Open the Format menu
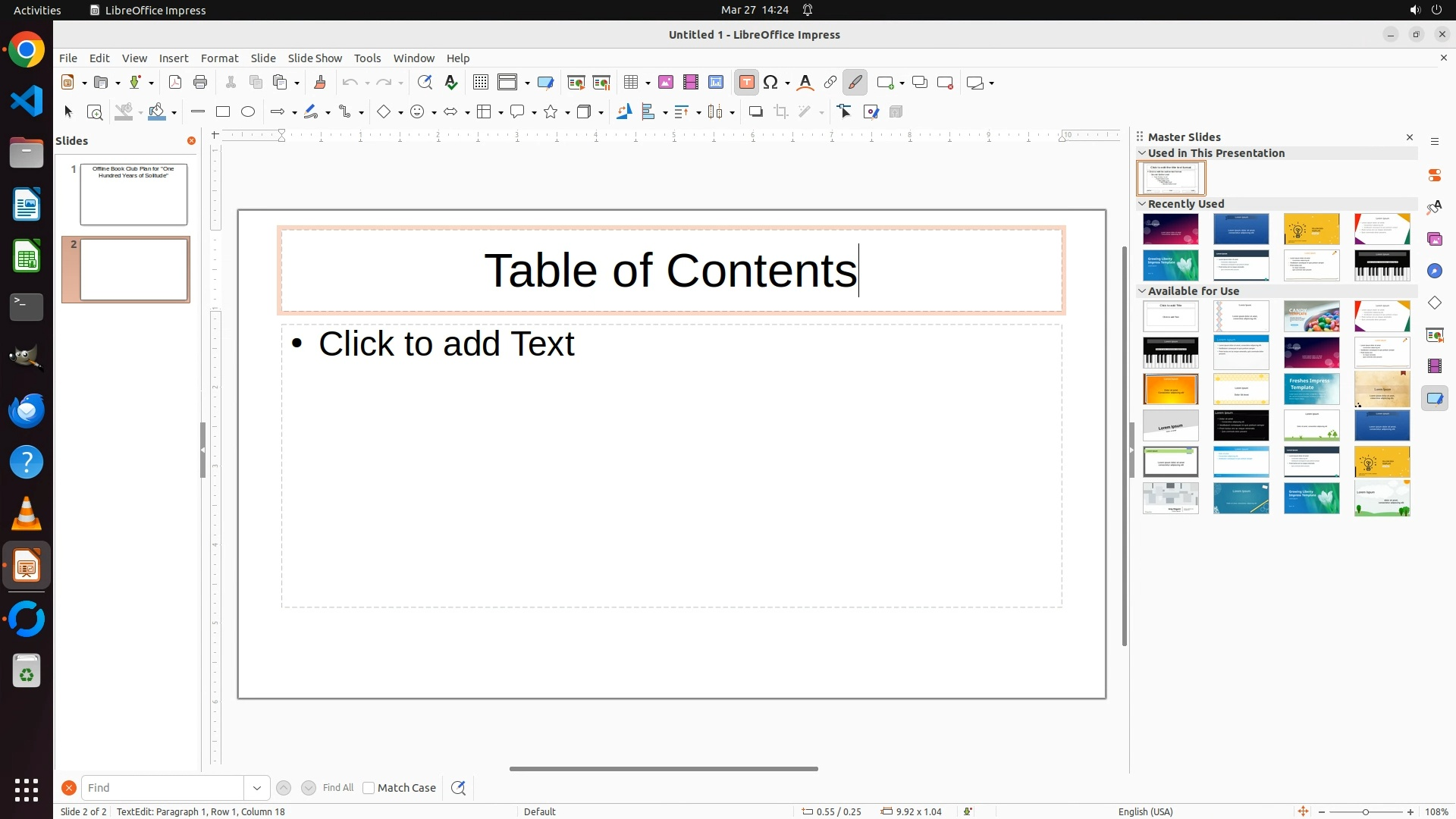This screenshot has width=1456, height=819. pos(219,58)
